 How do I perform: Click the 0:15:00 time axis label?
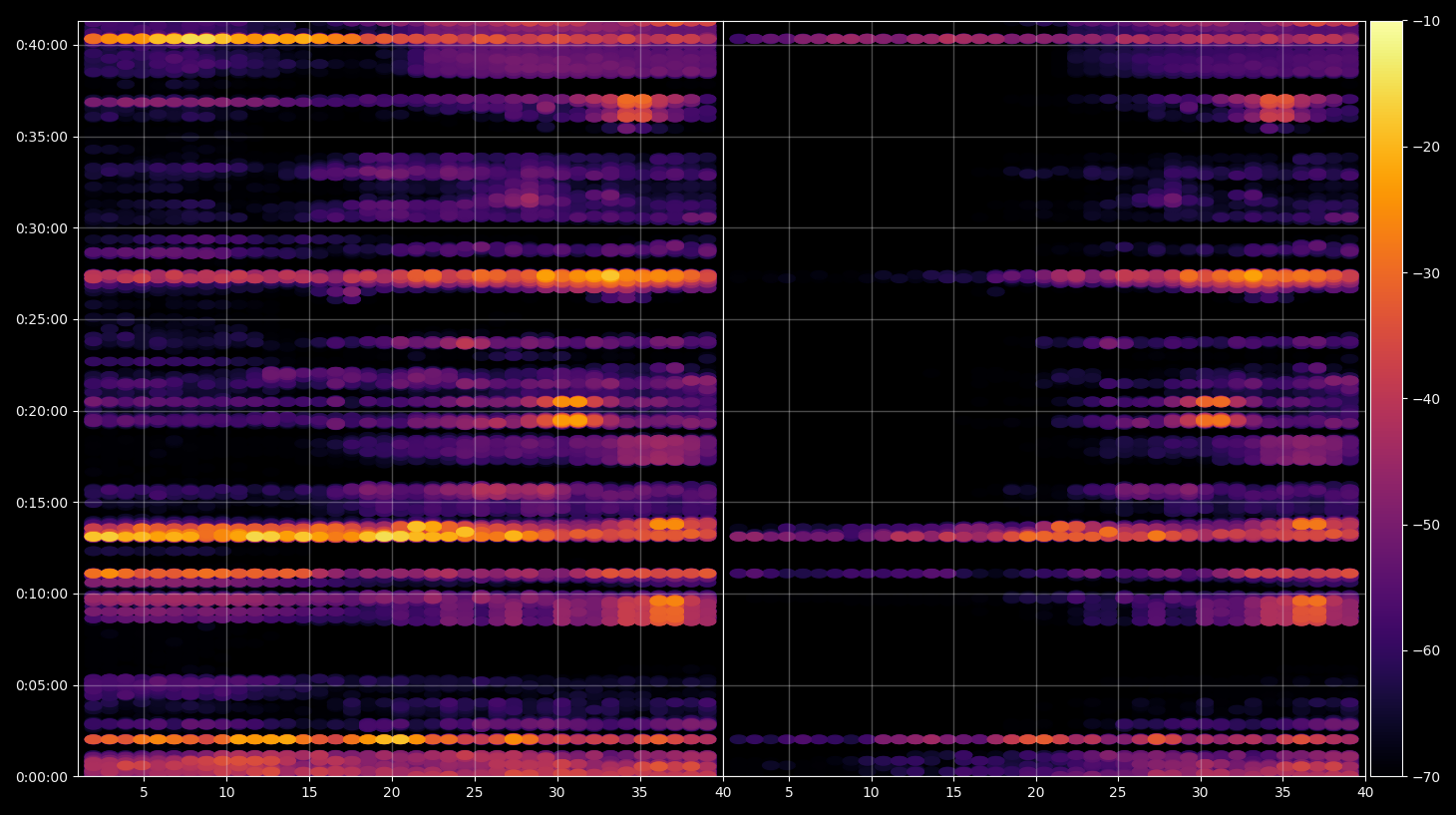pyautogui.click(x=42, y=503)
